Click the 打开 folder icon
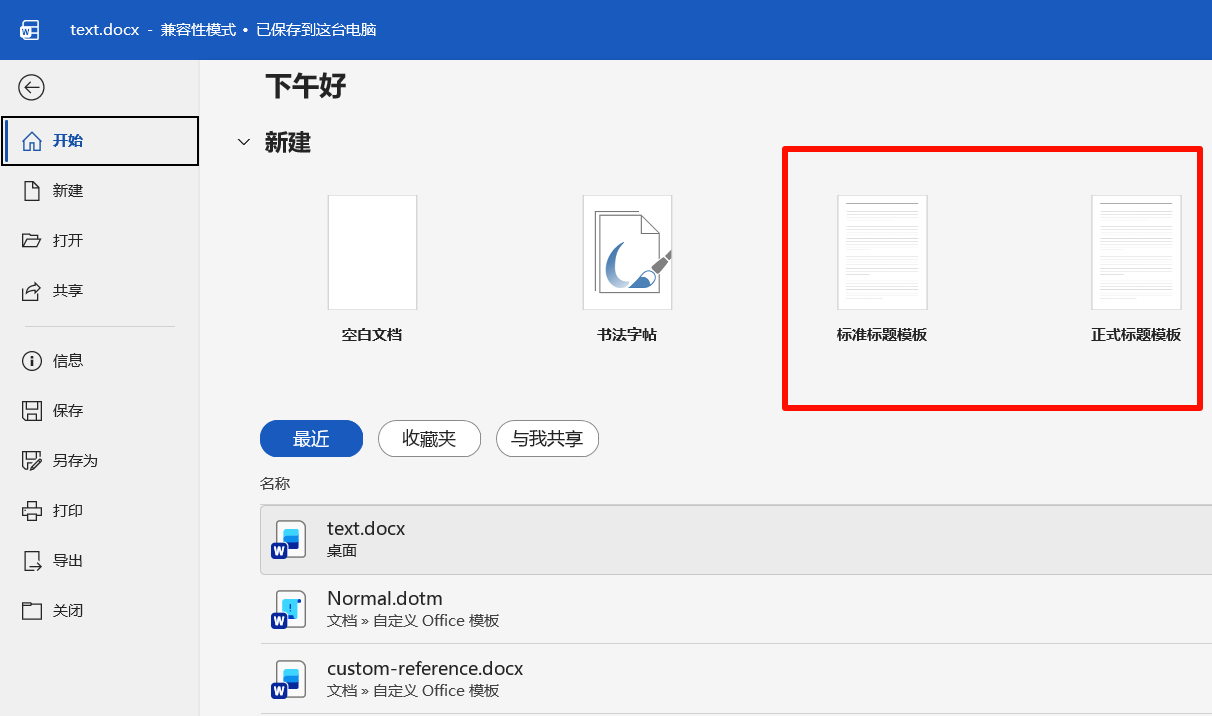 click(32, 241)
